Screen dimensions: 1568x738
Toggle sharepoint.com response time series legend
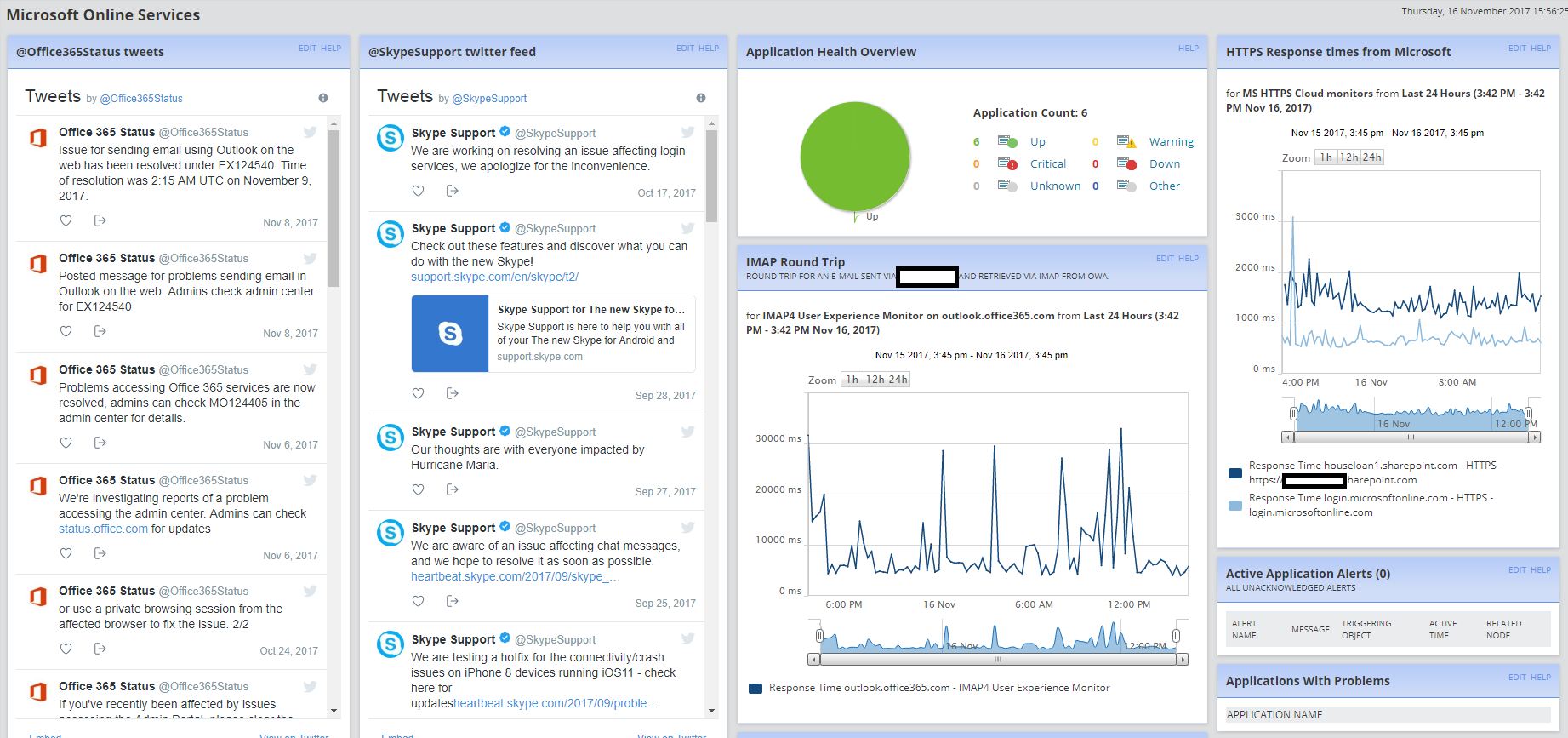[1235, 473]
